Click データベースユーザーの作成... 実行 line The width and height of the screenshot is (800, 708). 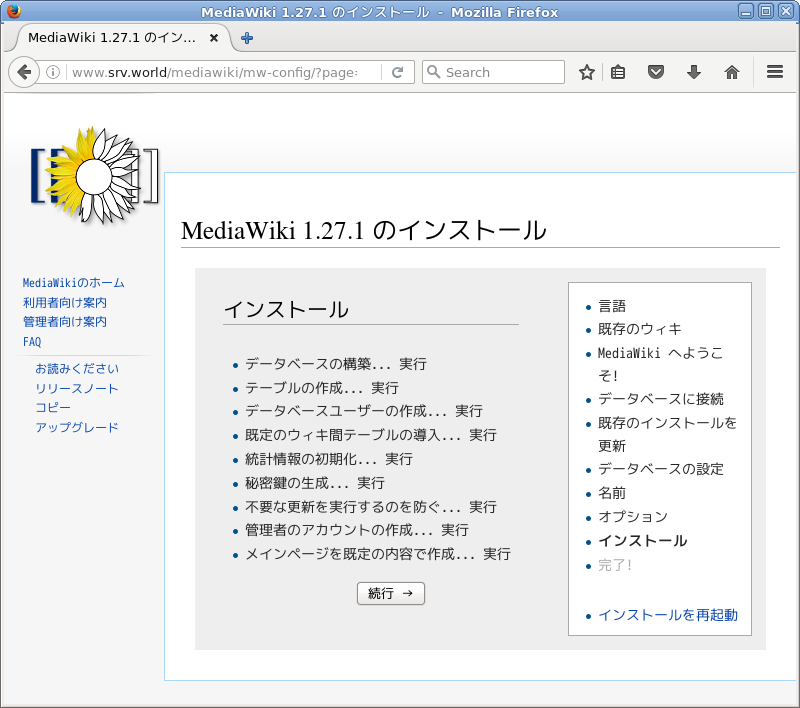[364, 411]
